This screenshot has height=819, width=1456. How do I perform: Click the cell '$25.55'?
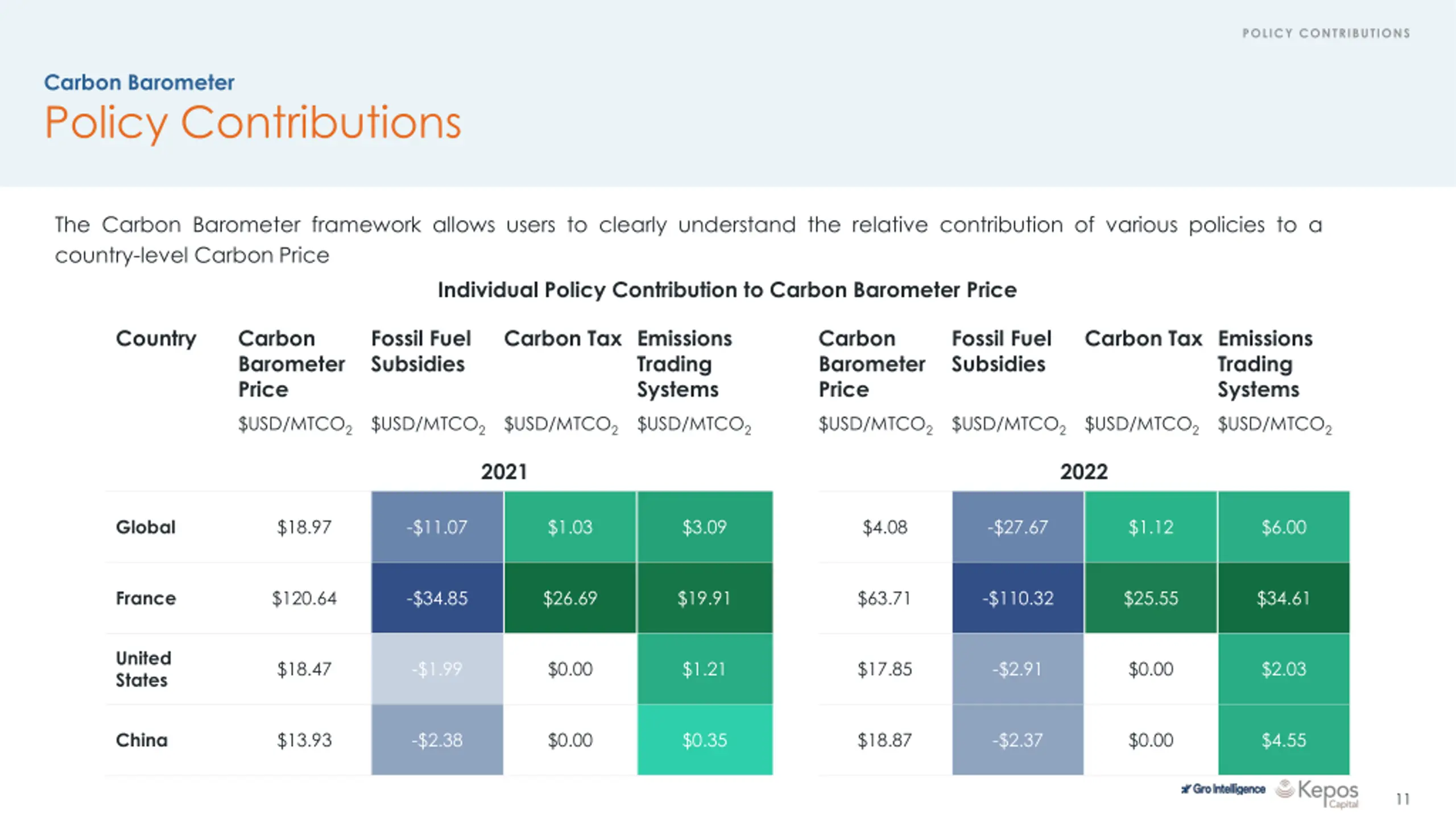pos(1151,598)
